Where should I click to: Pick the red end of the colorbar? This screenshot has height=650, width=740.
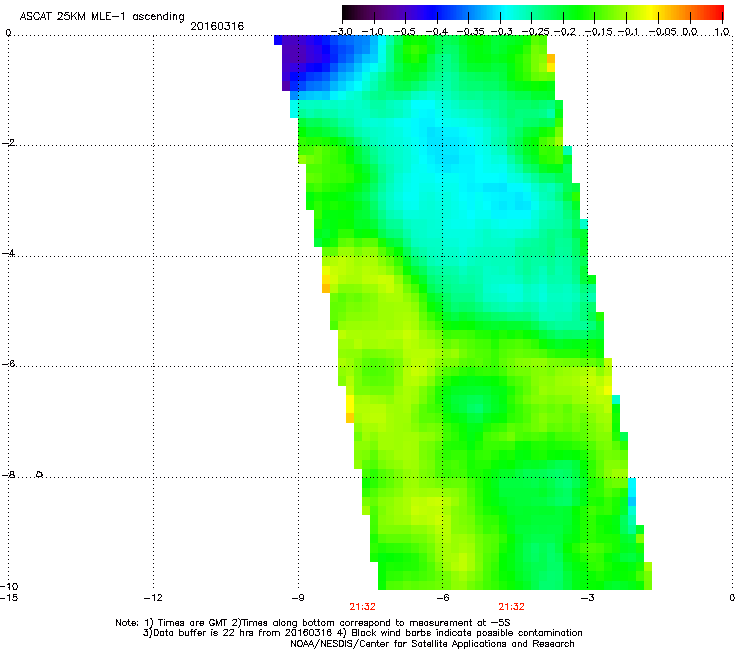(x=714, y=13)
